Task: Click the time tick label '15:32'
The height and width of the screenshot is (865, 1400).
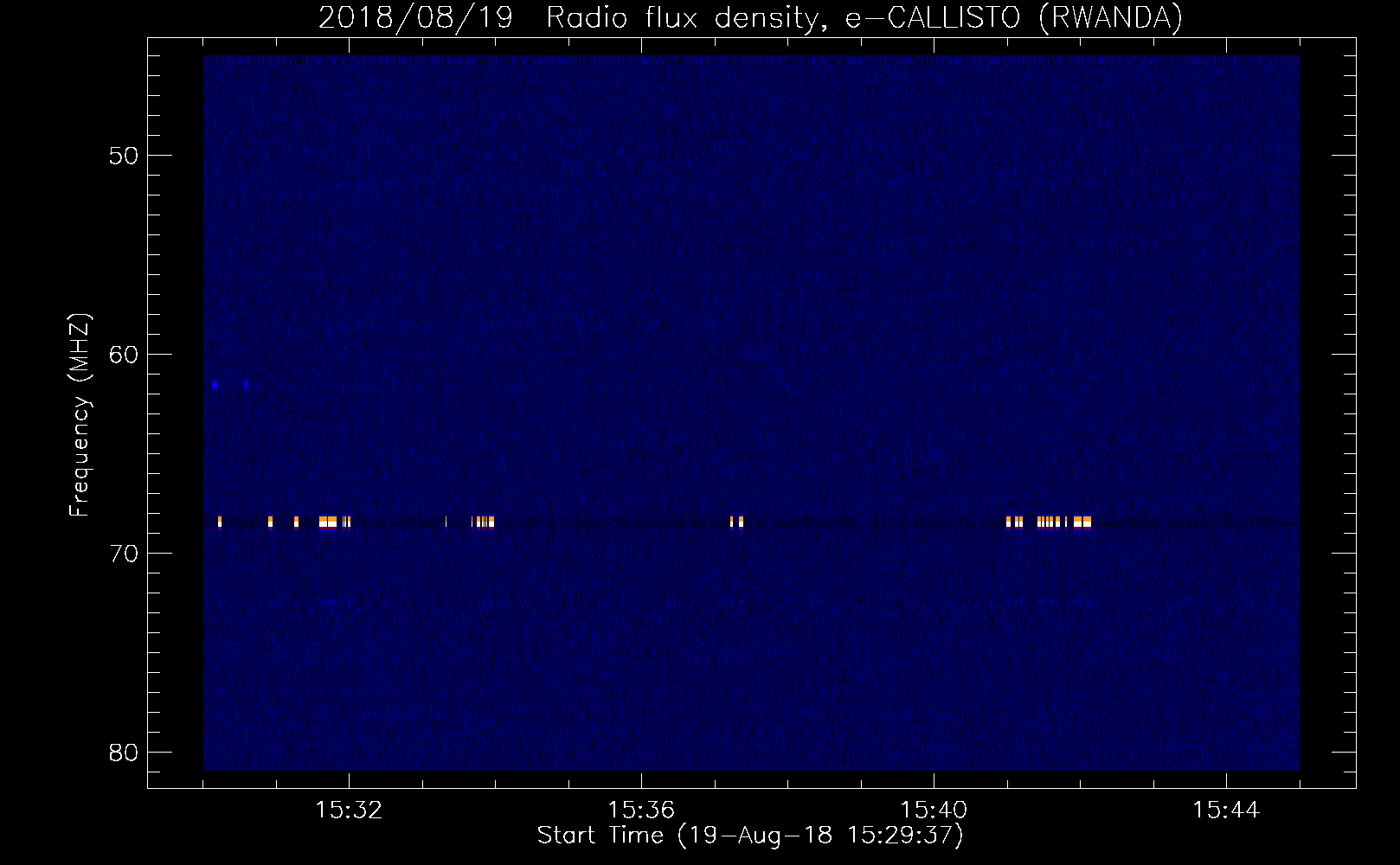Action: click(x=349, y=810)
